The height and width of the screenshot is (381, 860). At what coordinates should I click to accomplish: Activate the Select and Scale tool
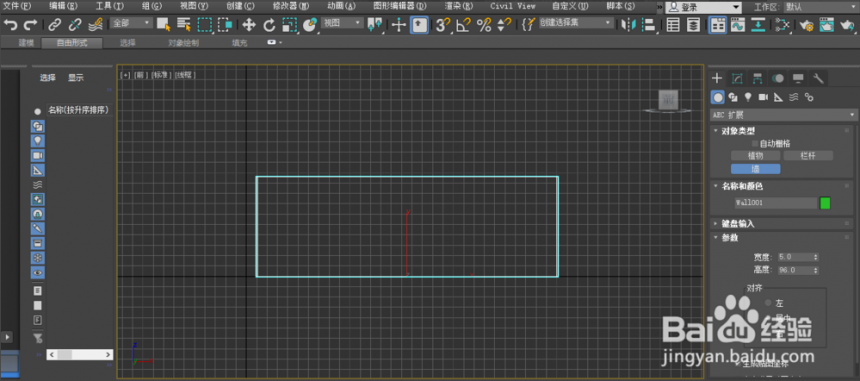pos(289,25)
